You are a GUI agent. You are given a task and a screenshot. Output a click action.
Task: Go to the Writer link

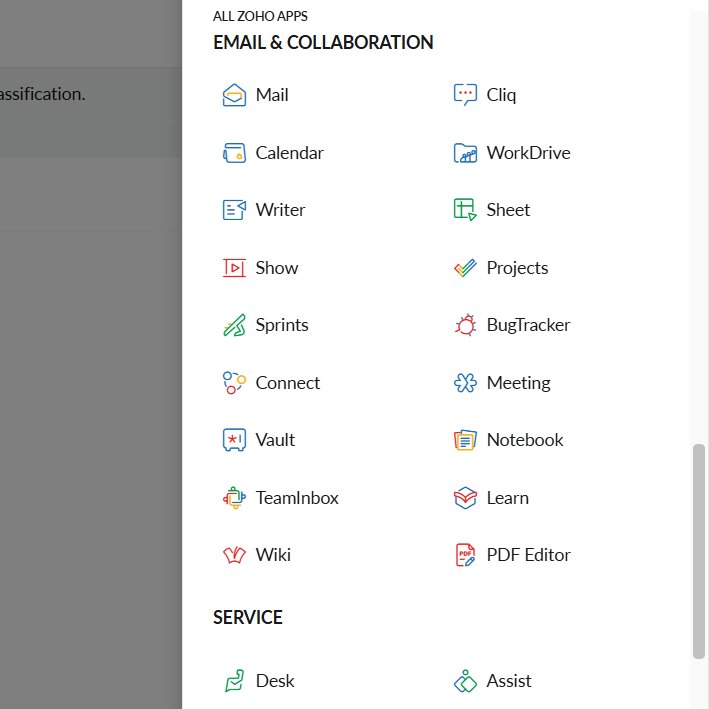[x=280, y=210]
